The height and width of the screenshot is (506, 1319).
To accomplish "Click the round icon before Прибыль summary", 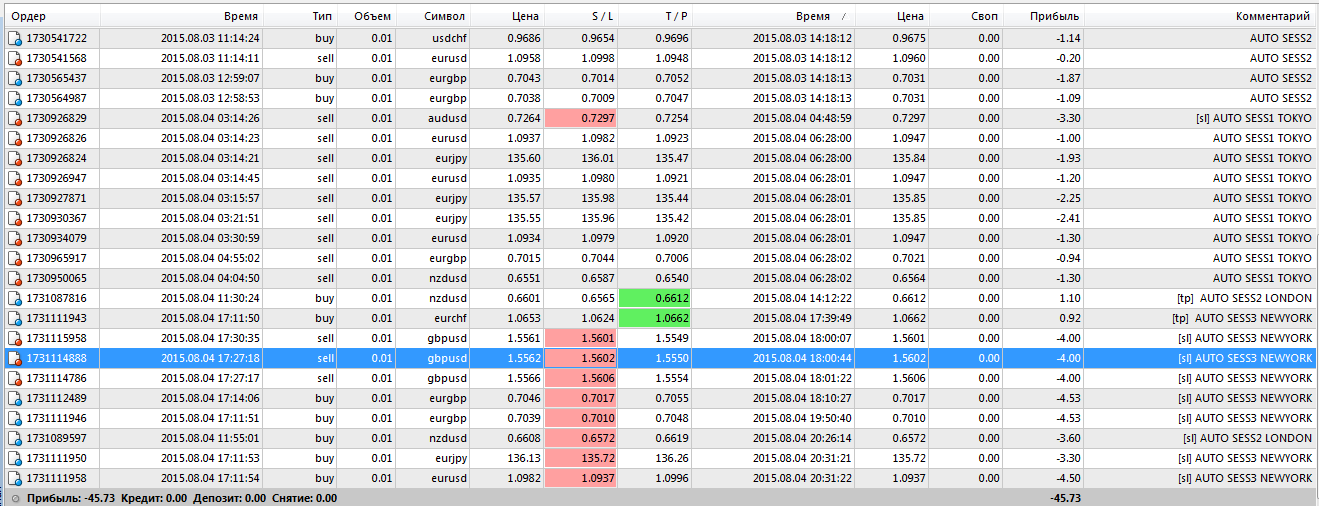I will (x=15, y=498).
